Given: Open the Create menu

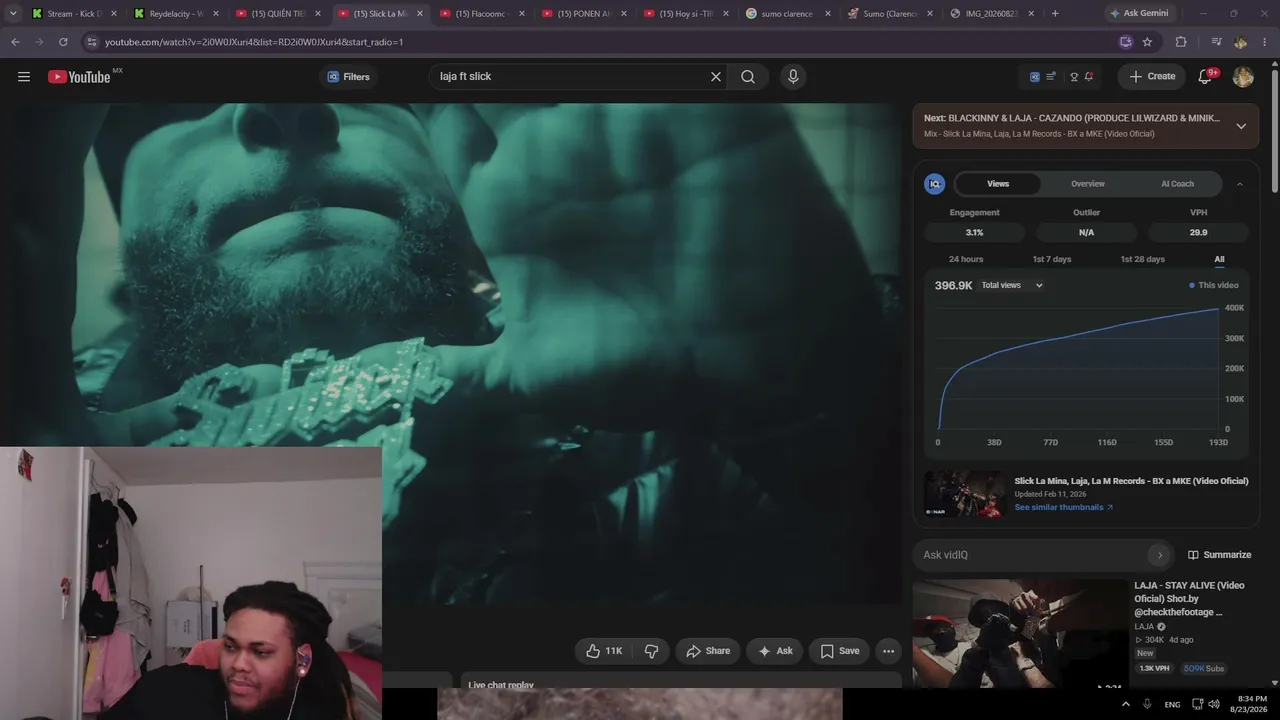Looking at the screenshot, I should pyautogui.click(x=1152, y=77).
